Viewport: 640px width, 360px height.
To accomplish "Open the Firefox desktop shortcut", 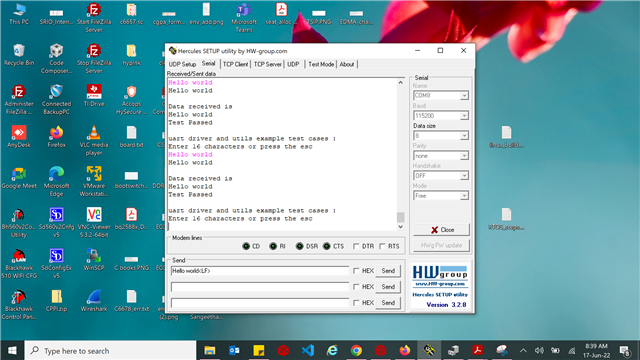I will pyautogui.click(x=56, y=136).
